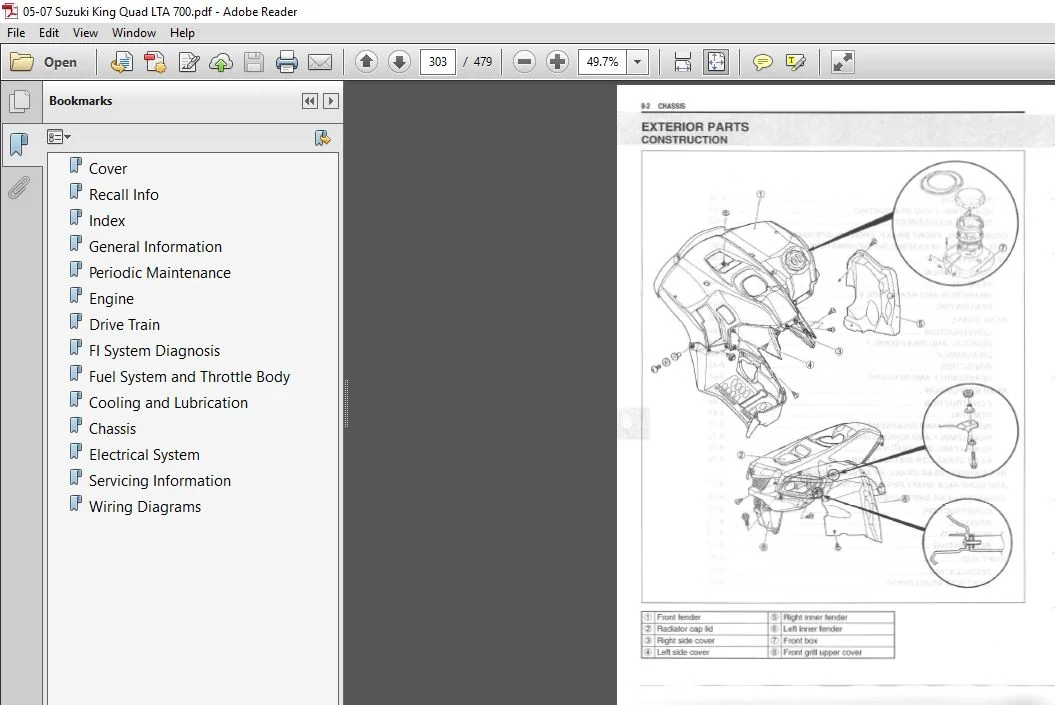The image size is (1055, 705).
Task: Go to General Information bookmark
Action: [155, 247]
